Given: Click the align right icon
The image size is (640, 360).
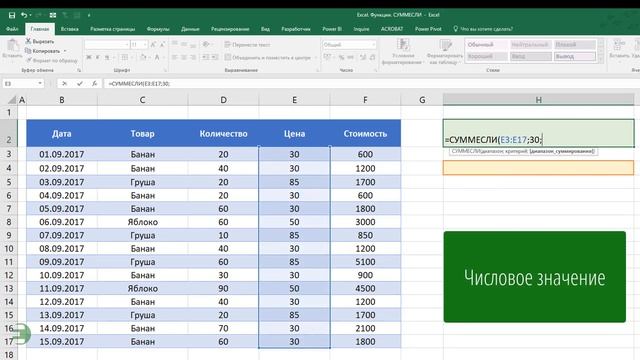Looking at the screenshot, I should click(193, 58).
